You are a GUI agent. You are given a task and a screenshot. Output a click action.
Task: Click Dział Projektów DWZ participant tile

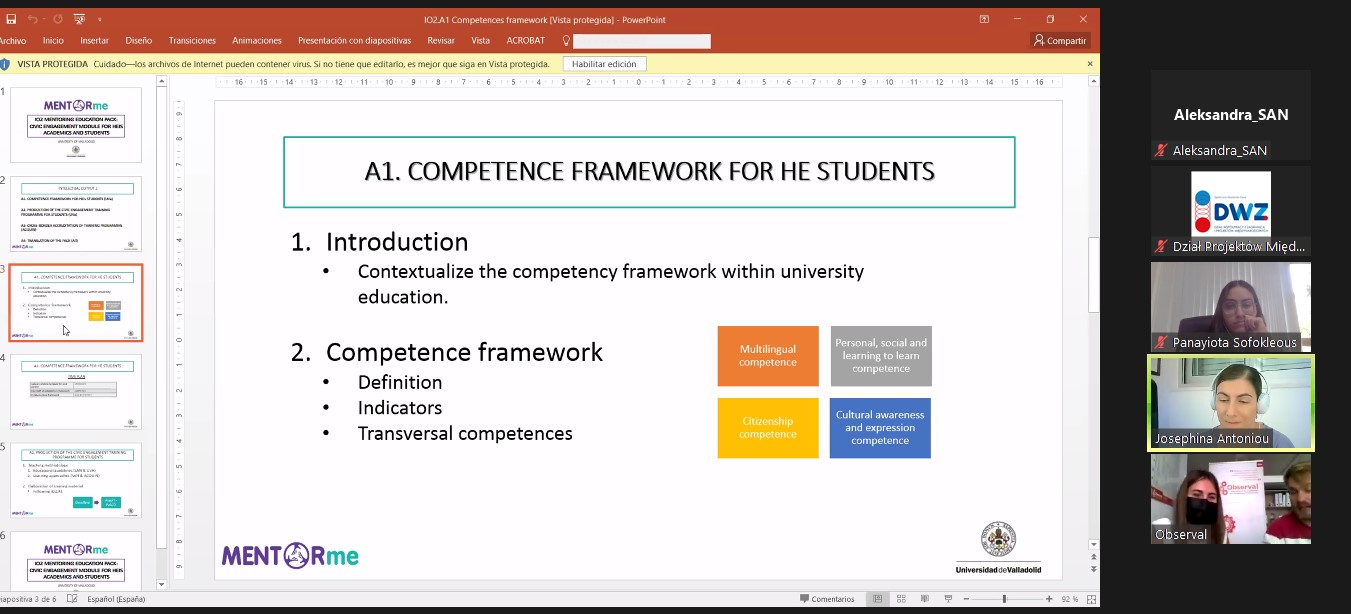point(1231,211)
